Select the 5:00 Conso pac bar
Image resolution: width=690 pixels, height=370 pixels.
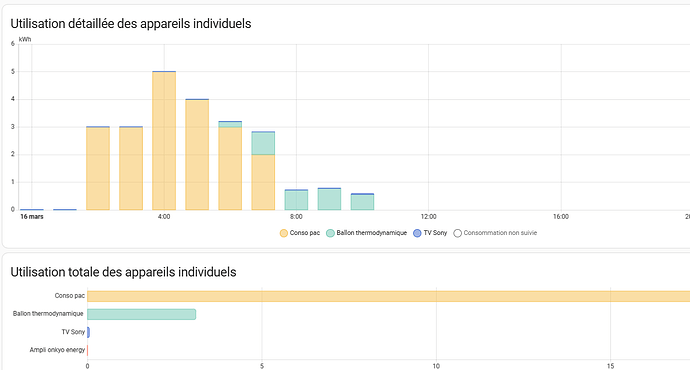pos(197,155)
